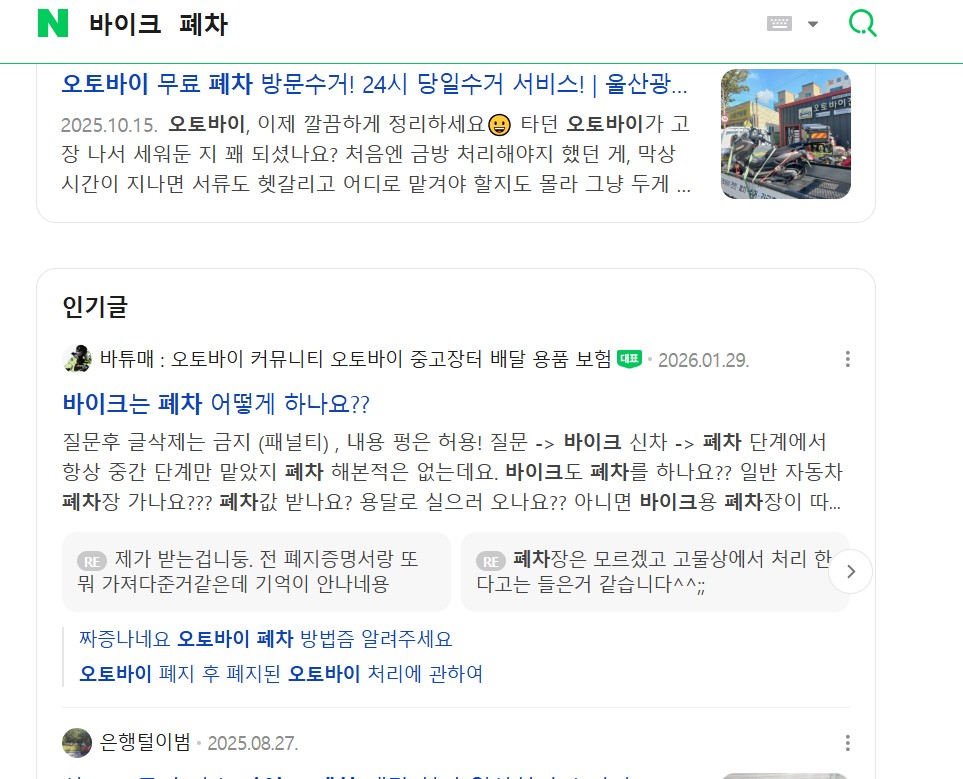
Task: Expand the dropdown arrow next to keyboard icon
Action: tap(813, 24)
